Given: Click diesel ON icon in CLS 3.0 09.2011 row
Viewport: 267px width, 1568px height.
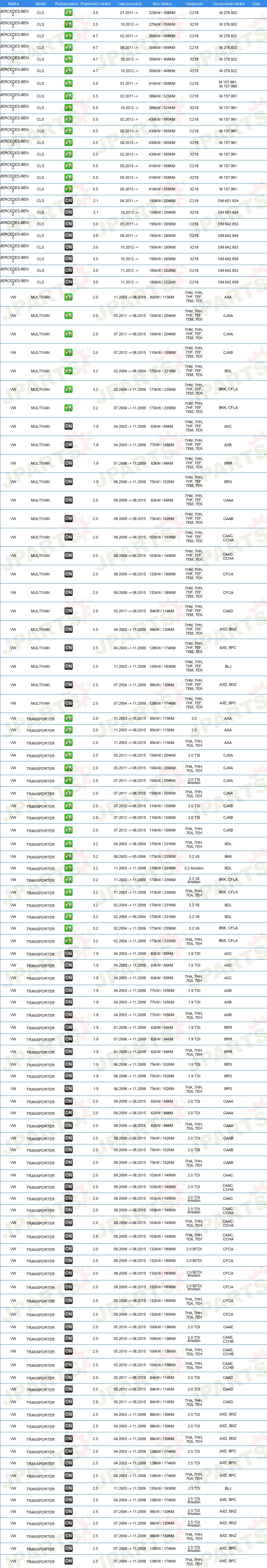Looking at the screenshot, I should coord(69,236).
